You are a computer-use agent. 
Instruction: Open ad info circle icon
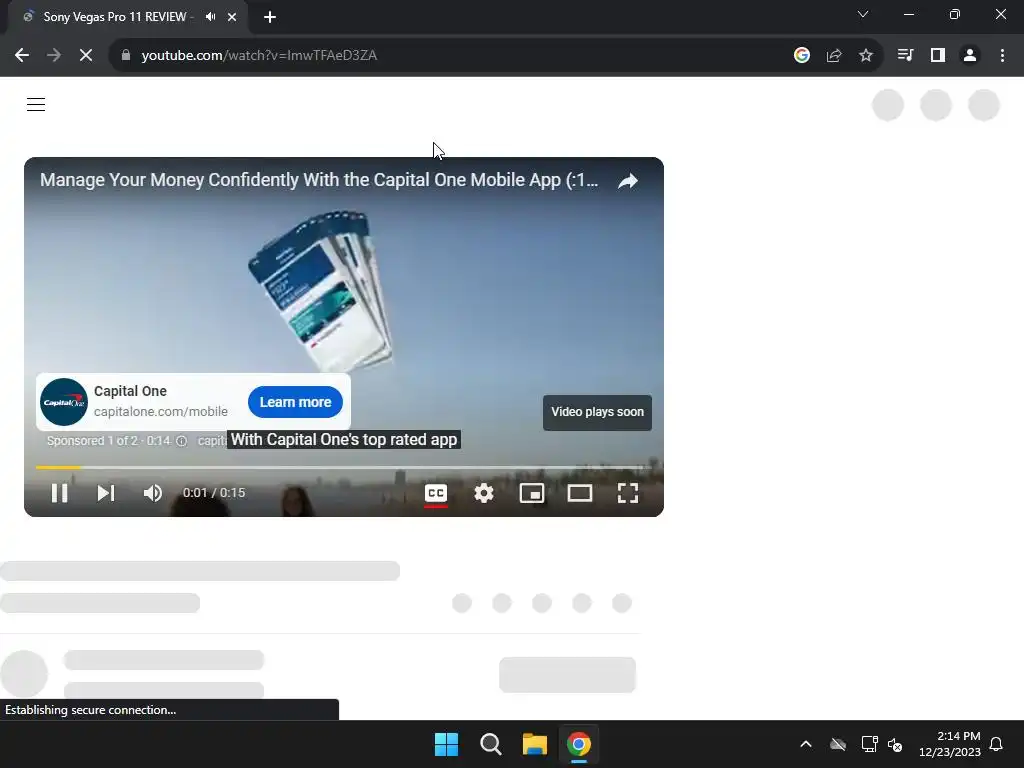click(182, 441)
